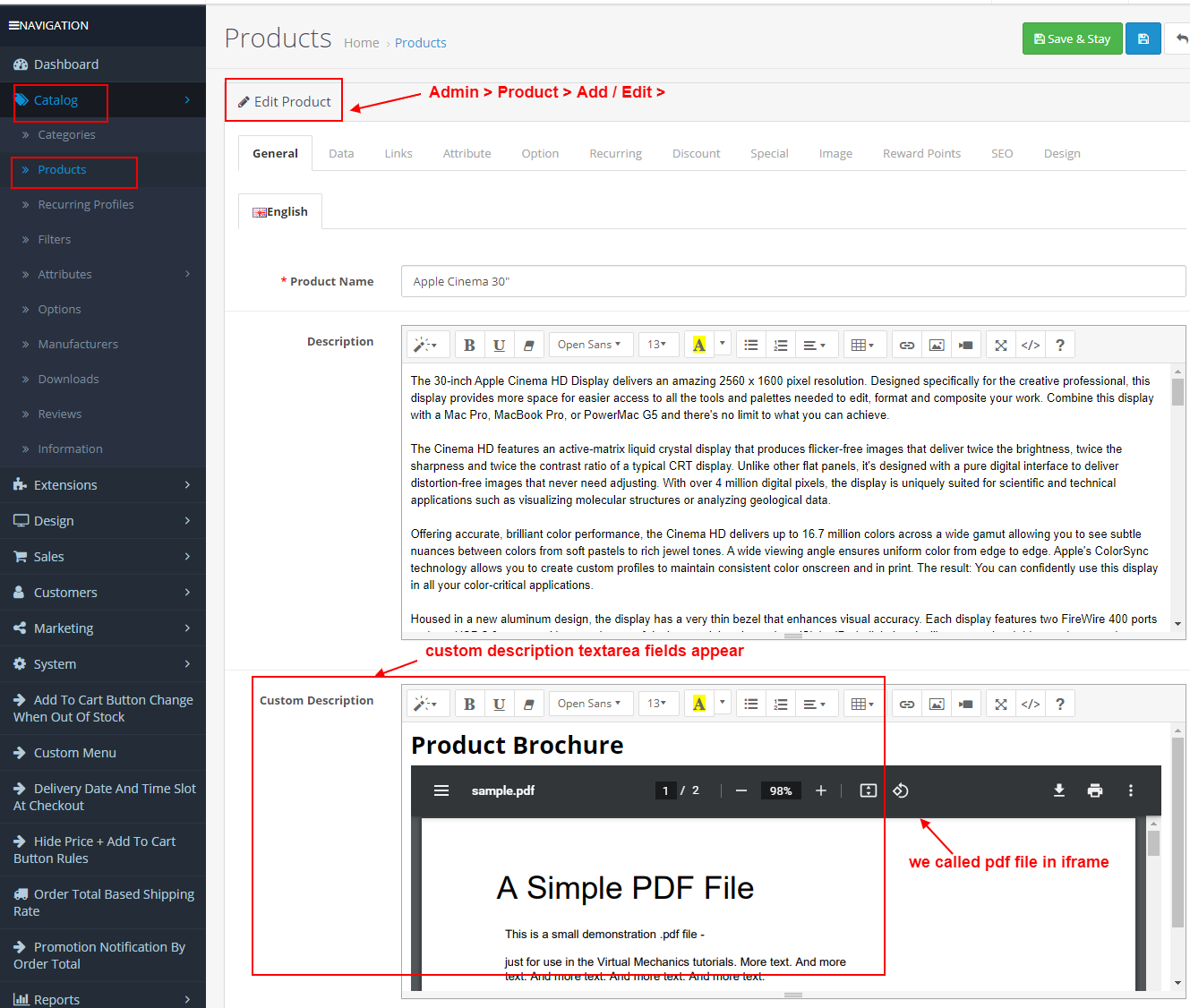Open font size 13 dropdown in Custom Description
1190x1008 pixels.
[x=657, y=704]
